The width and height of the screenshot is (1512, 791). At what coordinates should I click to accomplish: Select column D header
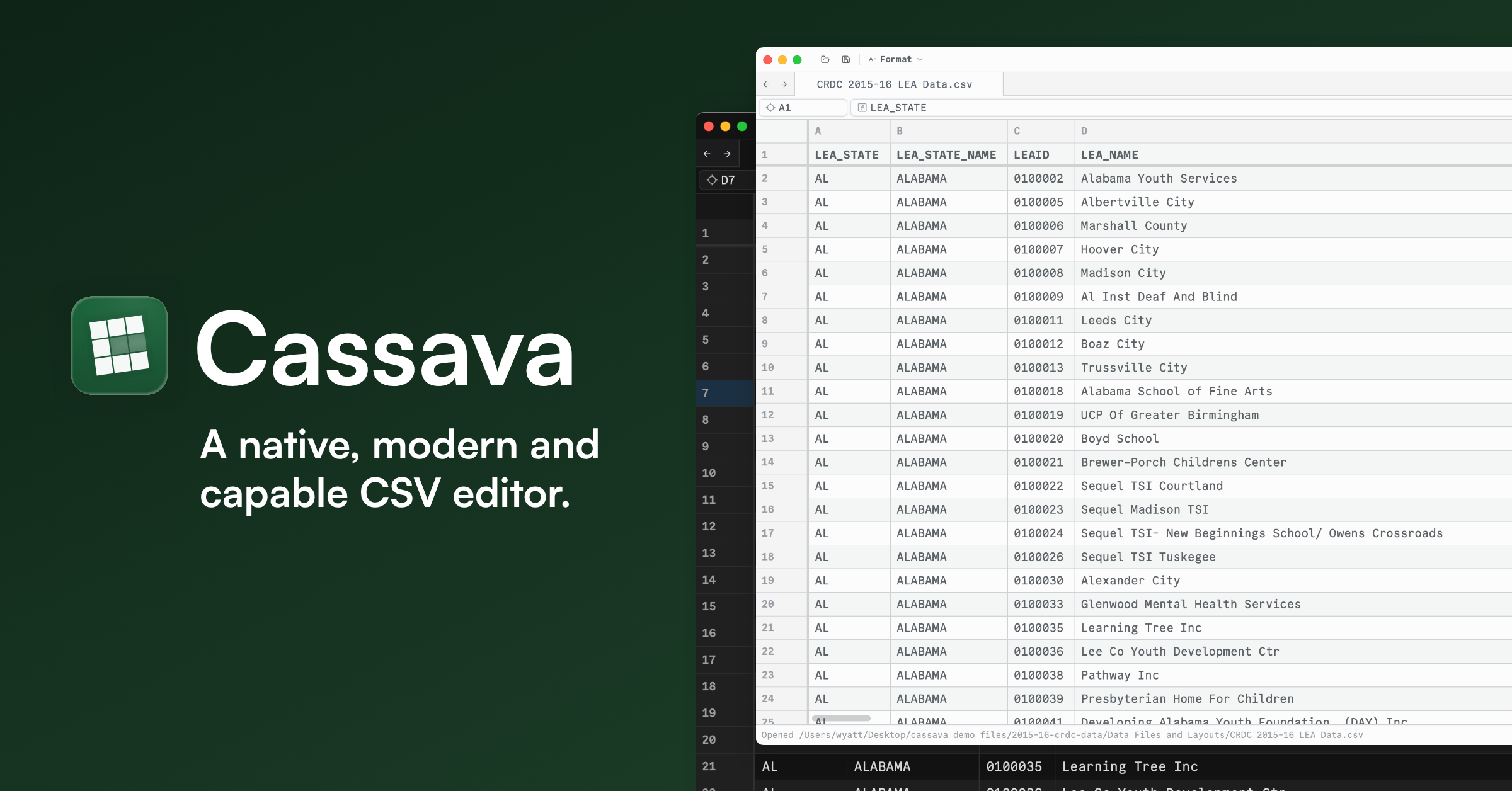click(1293, 131)
